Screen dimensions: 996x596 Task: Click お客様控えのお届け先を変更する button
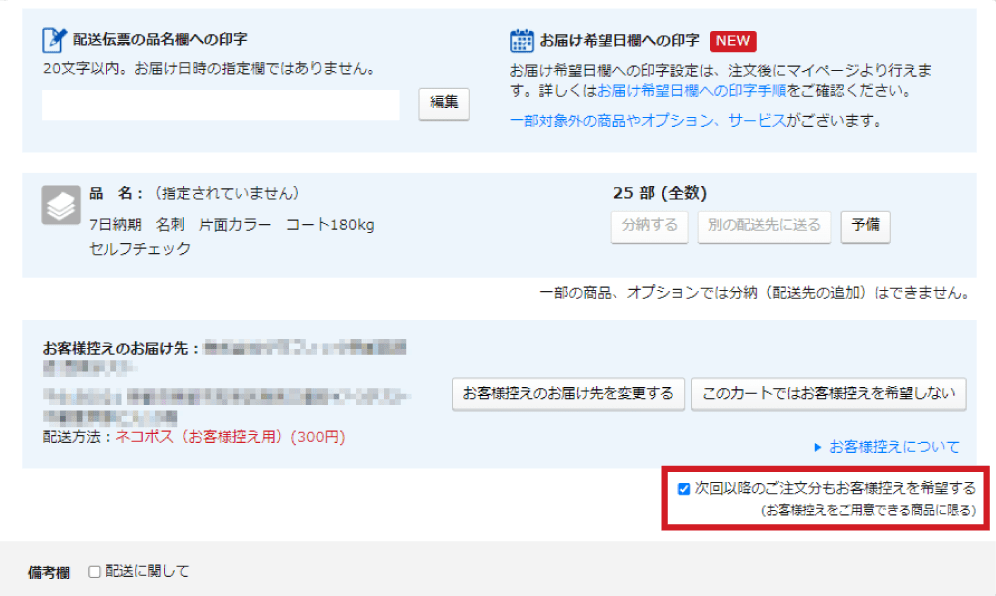pos(567,394)
